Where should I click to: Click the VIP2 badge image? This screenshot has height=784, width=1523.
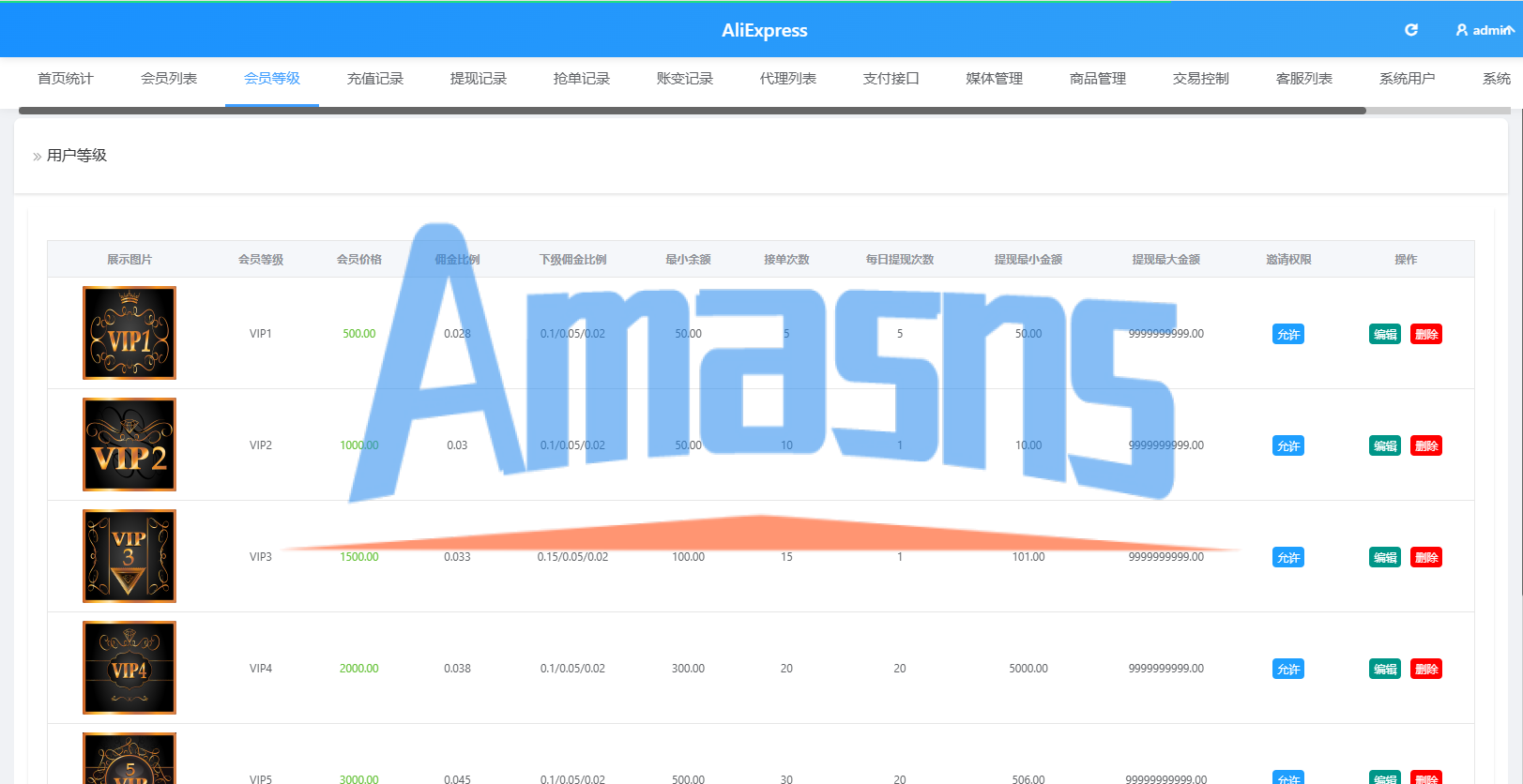click(x=129, y=445)
